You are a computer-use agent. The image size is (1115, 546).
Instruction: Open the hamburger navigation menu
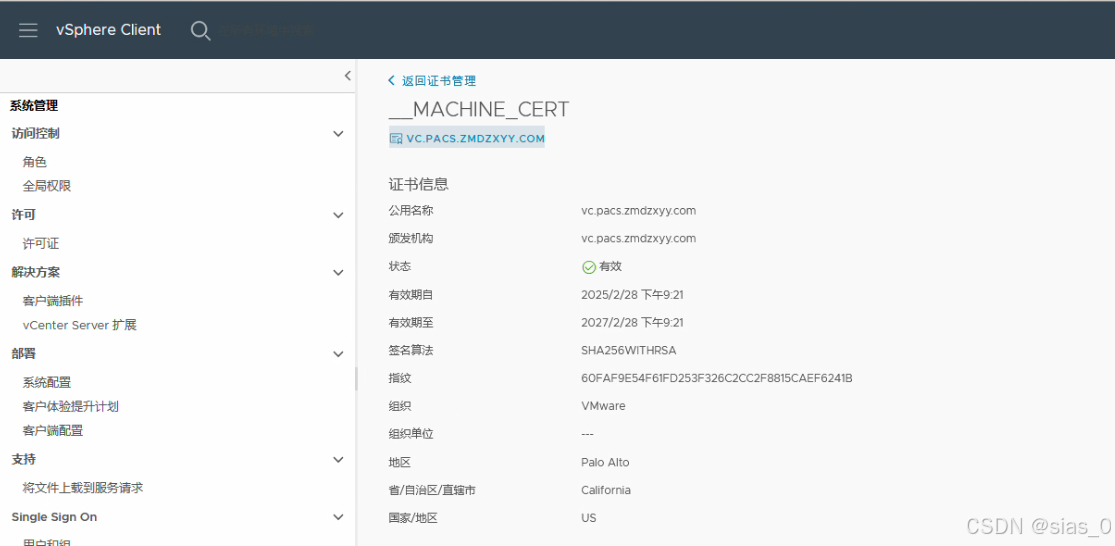[x=28, y=30]
